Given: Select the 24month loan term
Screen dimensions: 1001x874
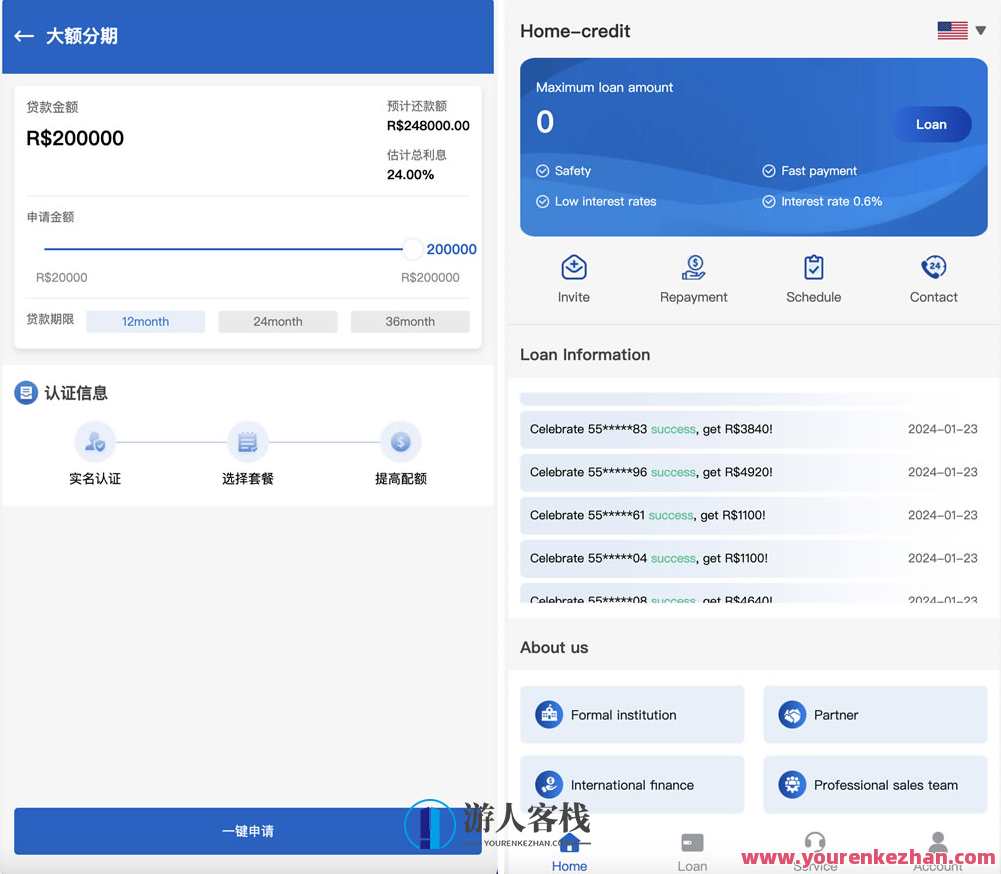Looking at the screenshot, I should pos(277,321).
